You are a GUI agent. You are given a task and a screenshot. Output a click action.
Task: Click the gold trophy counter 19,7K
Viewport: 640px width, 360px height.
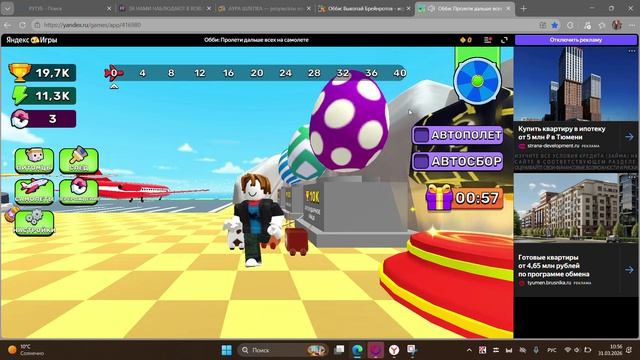click(42, 73)
